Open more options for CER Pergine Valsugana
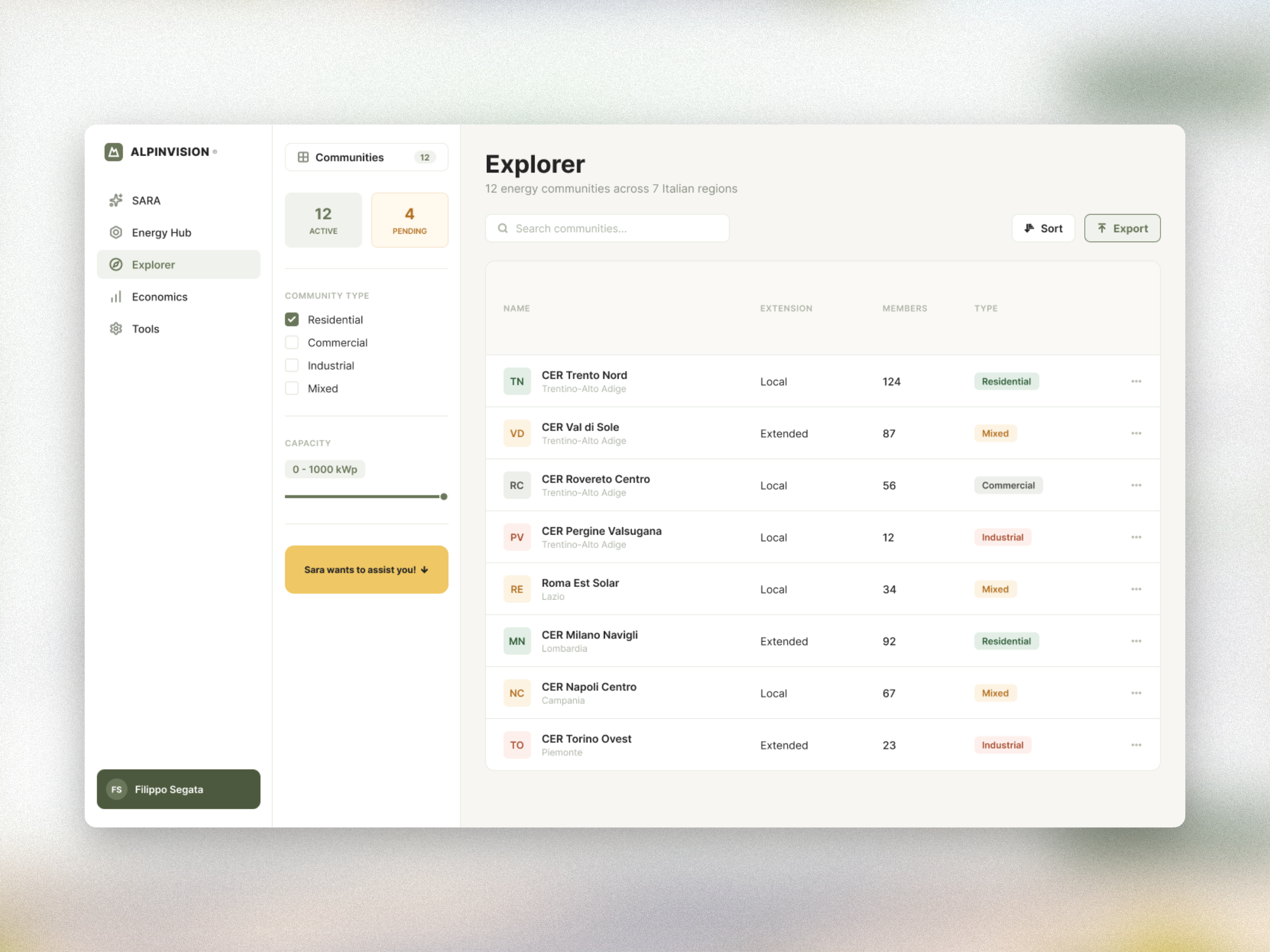The width and height of the screenshot is (1270, 952). point(1136,538)
